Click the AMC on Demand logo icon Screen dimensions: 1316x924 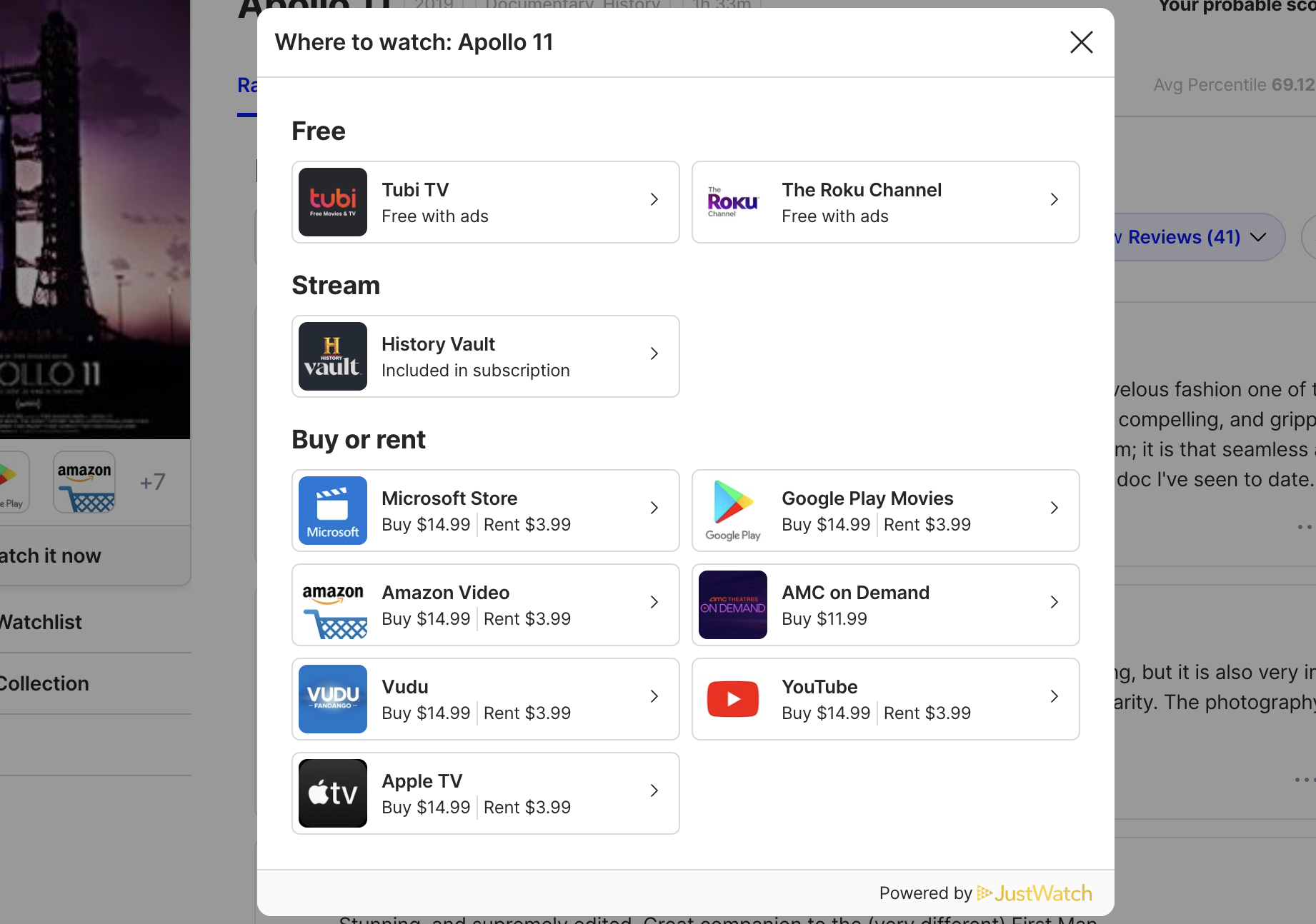click(x=733, y=605)
